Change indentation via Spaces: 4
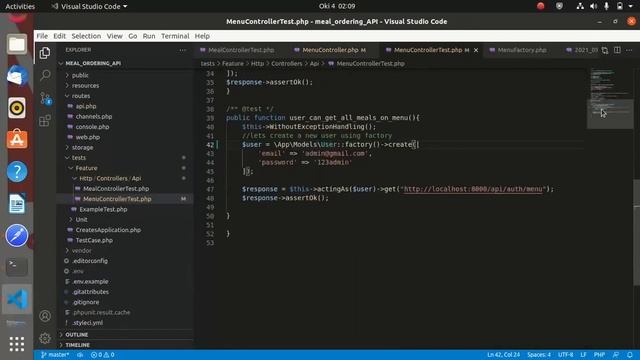Image resolution: width=640 pixels, height=360 pixels. (539, 355)
